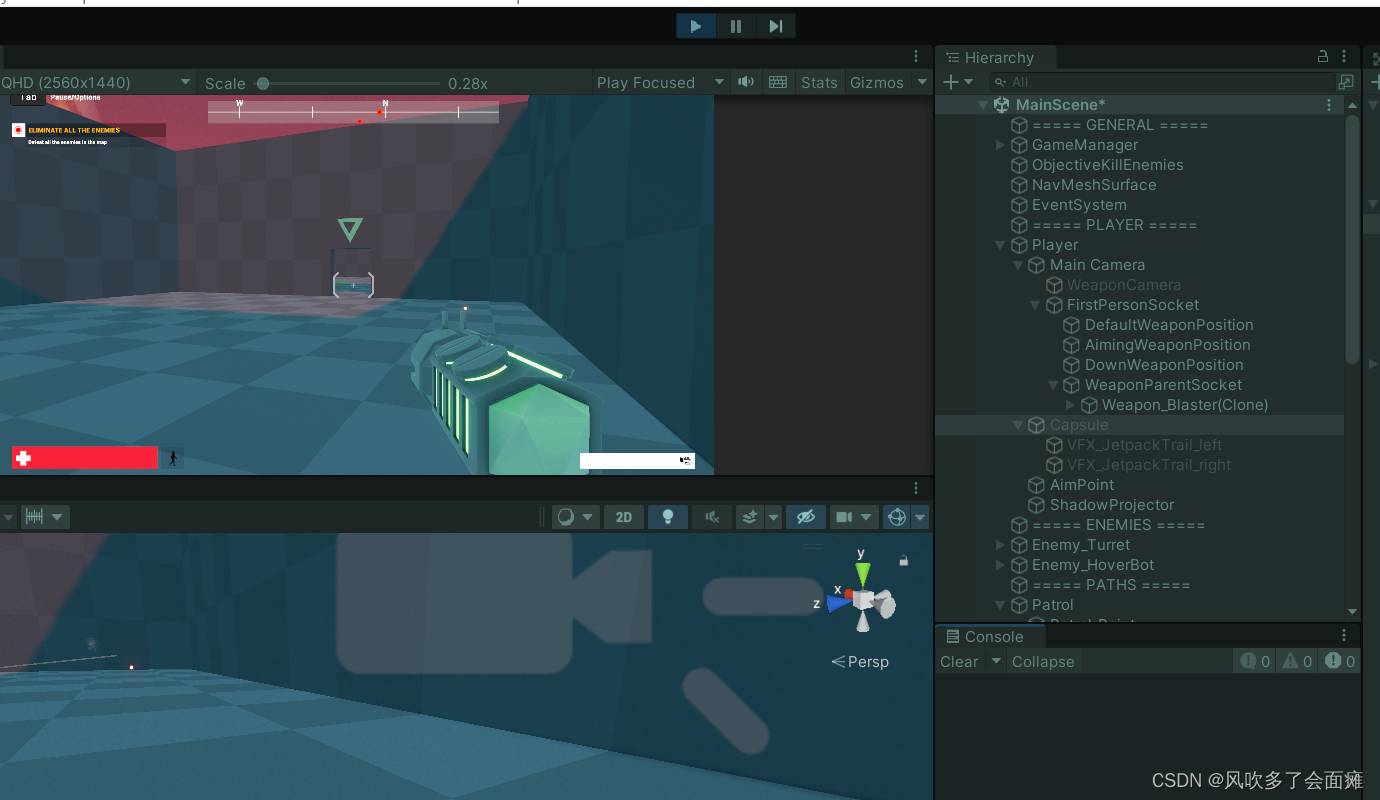Toggle Scene view effects
The image size is (1380, 800).
point(750,517)
